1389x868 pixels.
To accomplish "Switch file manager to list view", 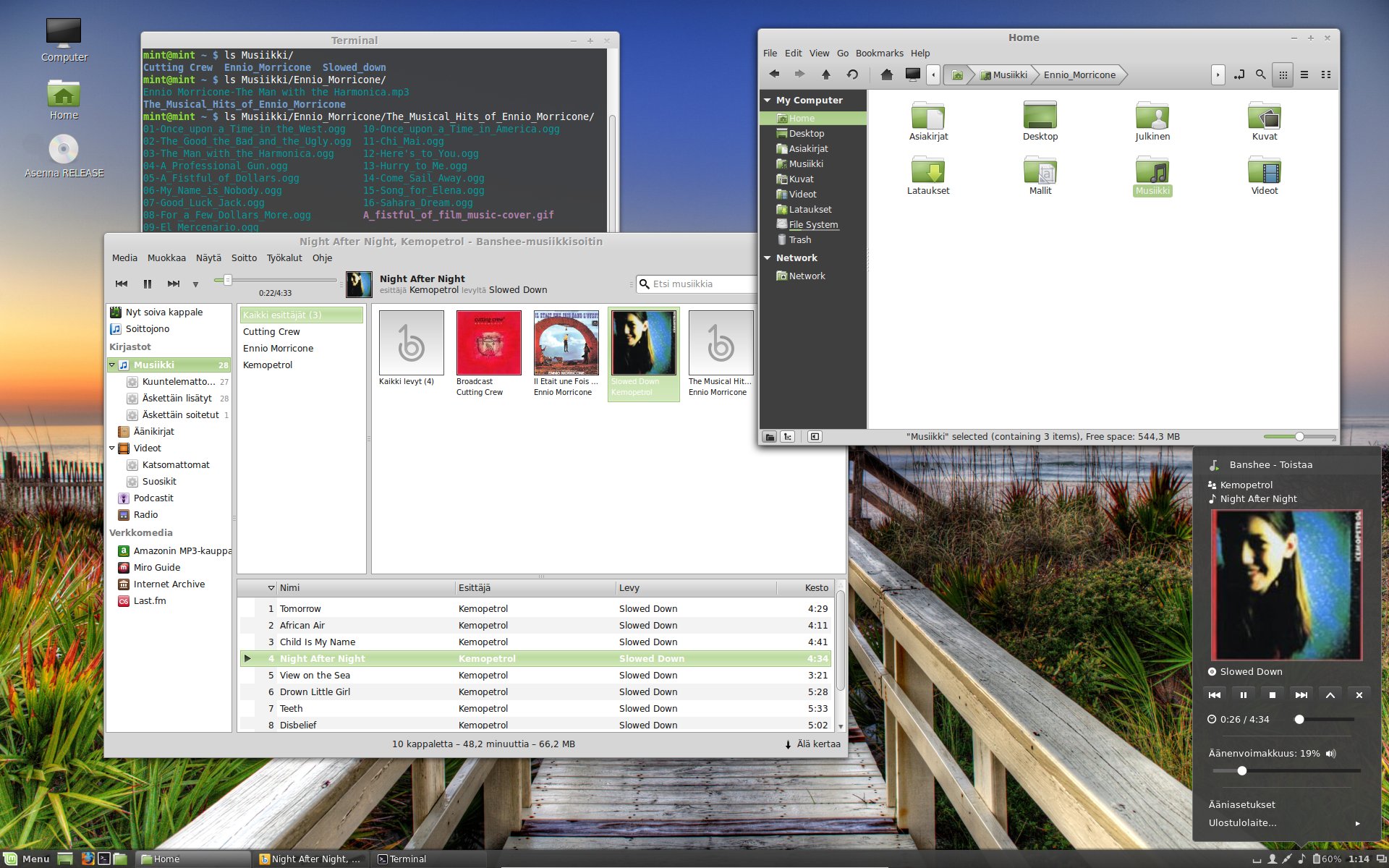I will tap(1304, 75).
